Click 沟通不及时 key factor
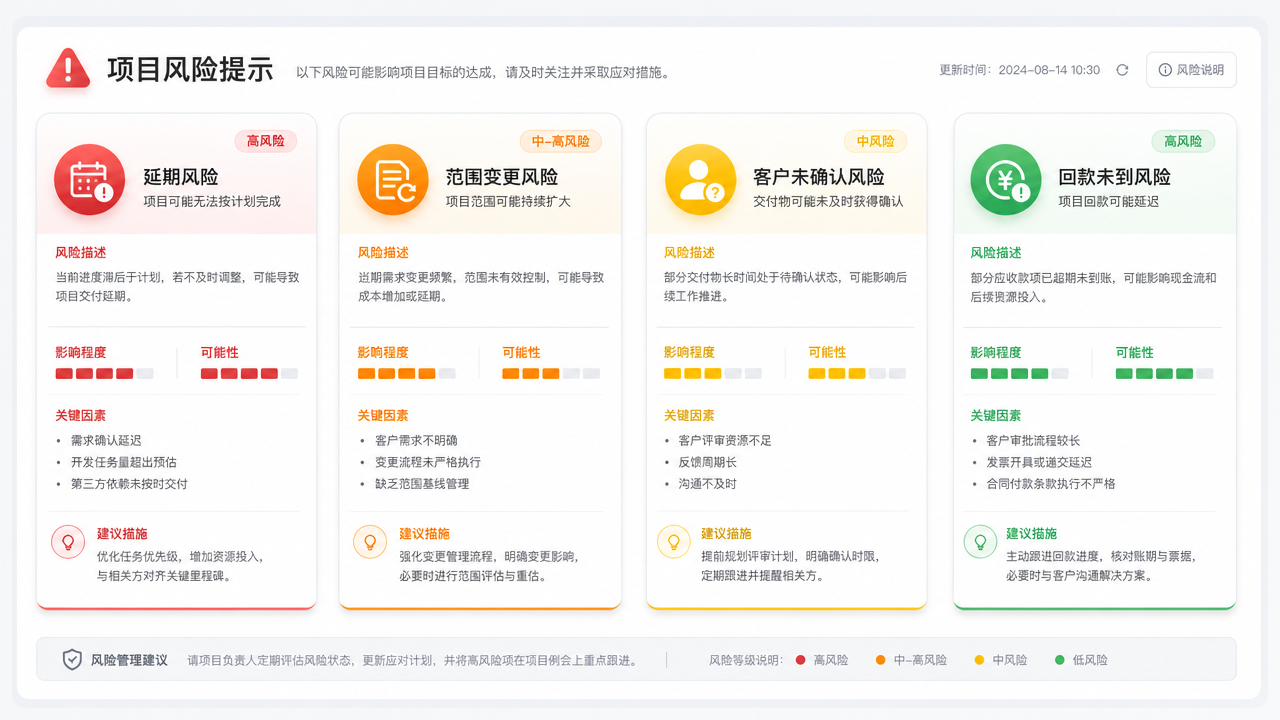Image resolution: width=1280 pixels, height=720 pixels. (707, 484)
